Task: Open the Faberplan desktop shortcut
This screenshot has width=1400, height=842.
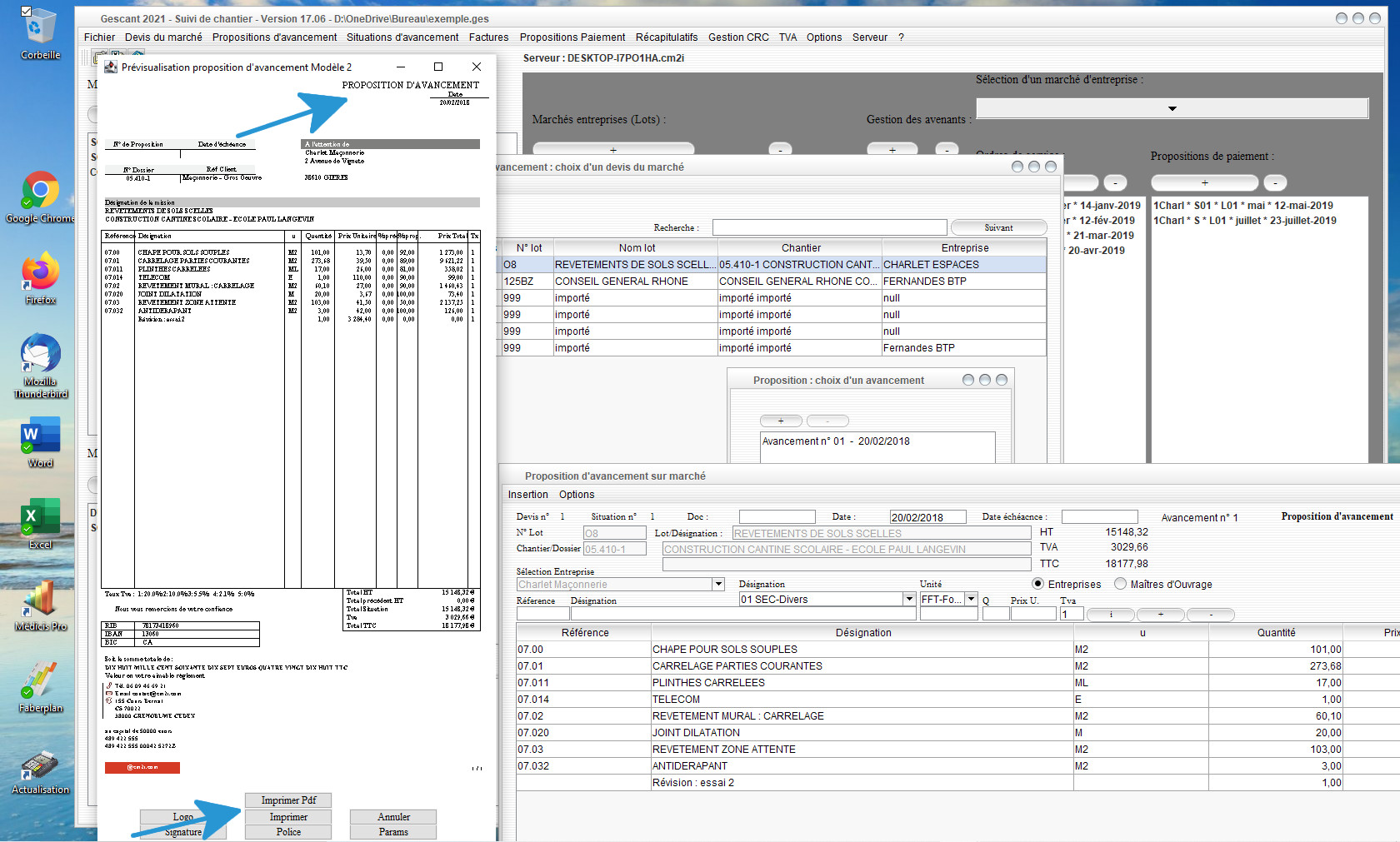Action: (x=39, y=687)
